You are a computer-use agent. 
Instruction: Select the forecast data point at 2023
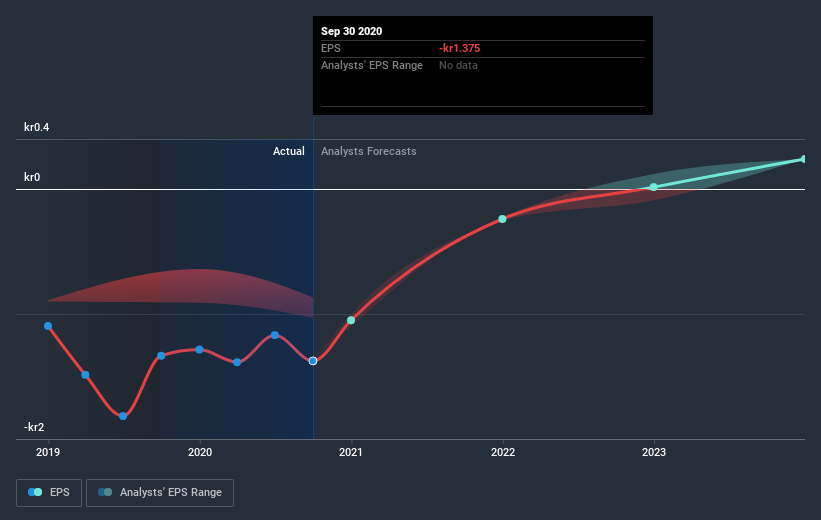click(653, 187)
